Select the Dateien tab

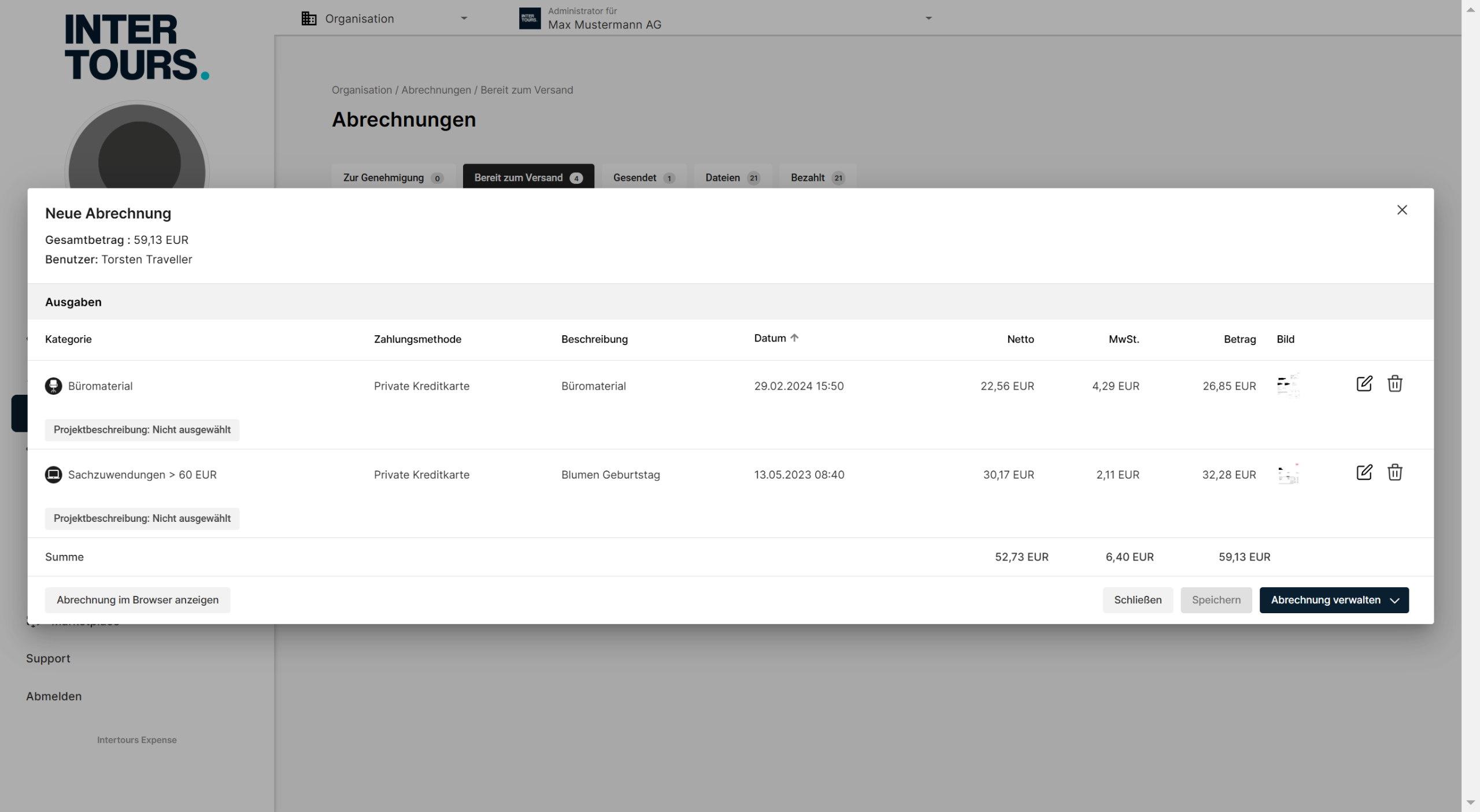(731, 177)
